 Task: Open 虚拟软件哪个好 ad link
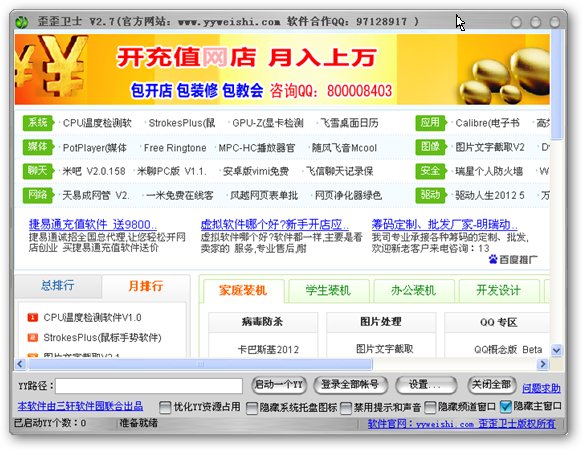click(x=275, y=224)
